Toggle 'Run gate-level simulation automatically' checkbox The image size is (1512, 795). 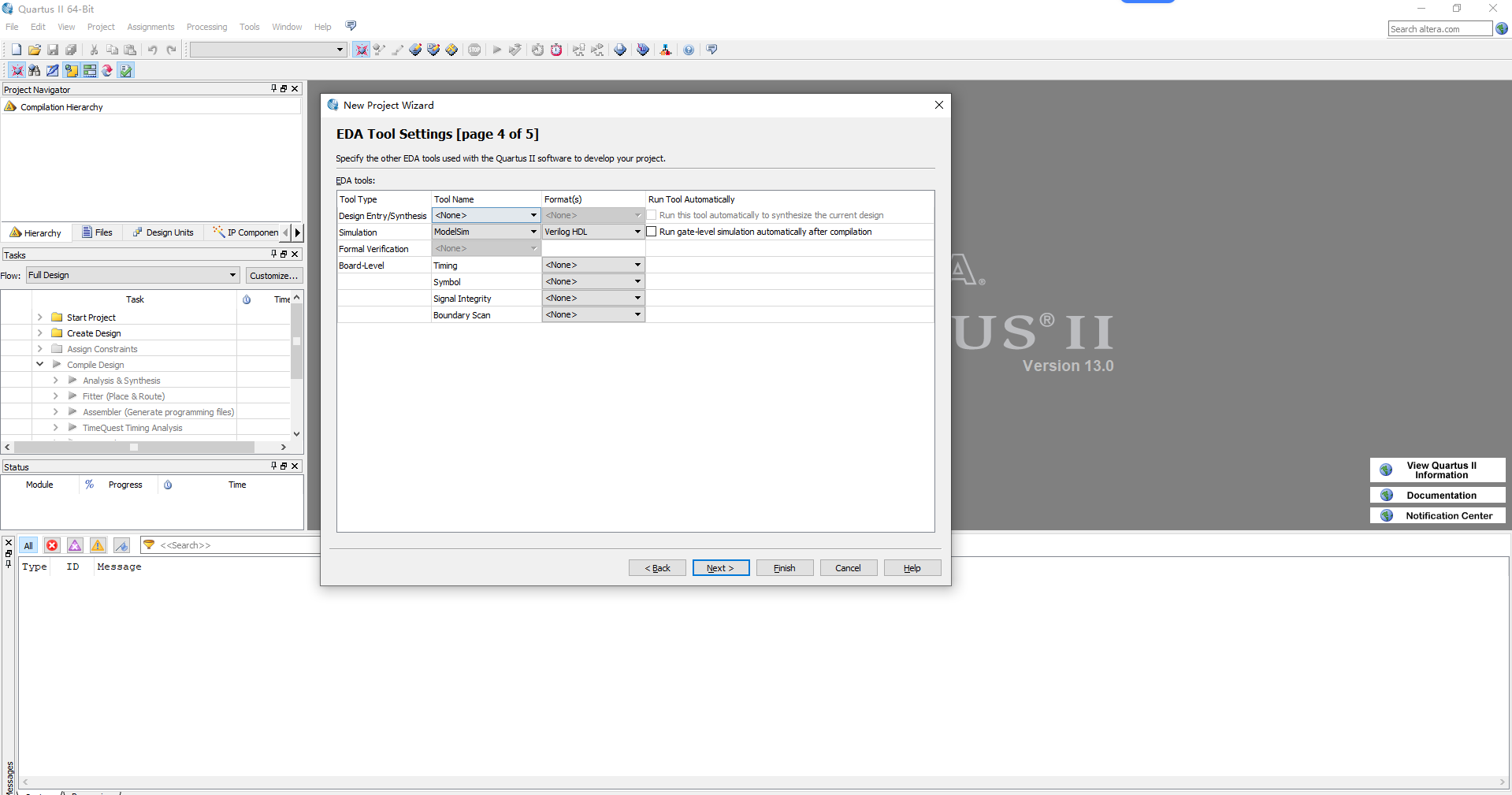tap(652, 232)
